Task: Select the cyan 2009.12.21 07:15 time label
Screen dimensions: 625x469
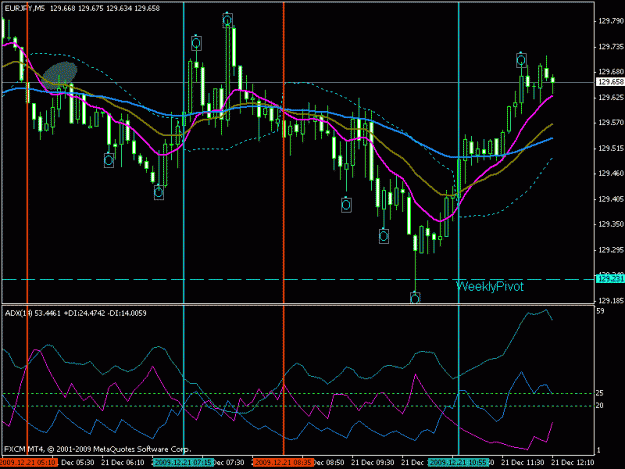Action: point(183,463)
